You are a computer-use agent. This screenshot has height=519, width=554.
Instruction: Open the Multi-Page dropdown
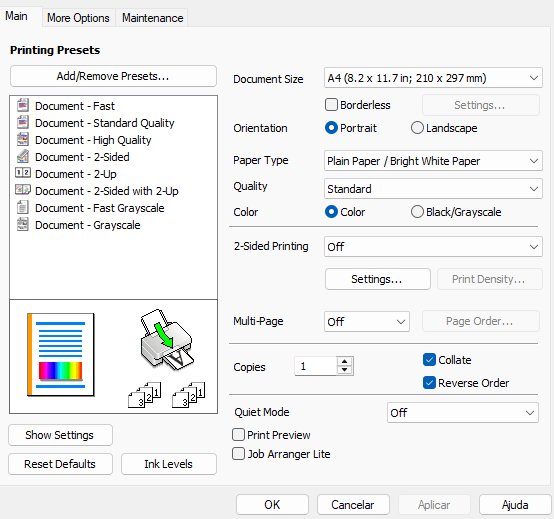(x=367, y=322)
